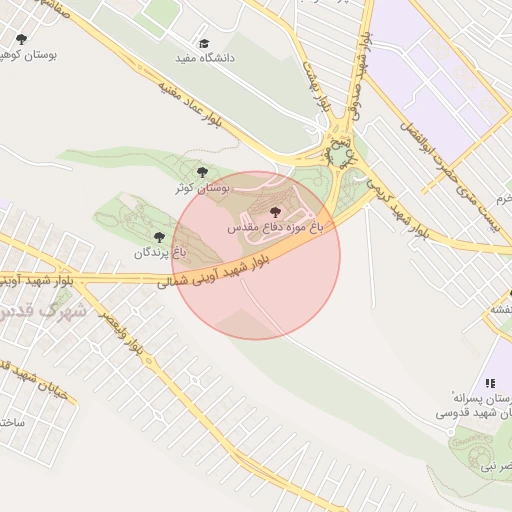Click the graduation cap icon of دانشگاه مفید
The height and width of the screenshot is (512, 512).
coord(204,44)
